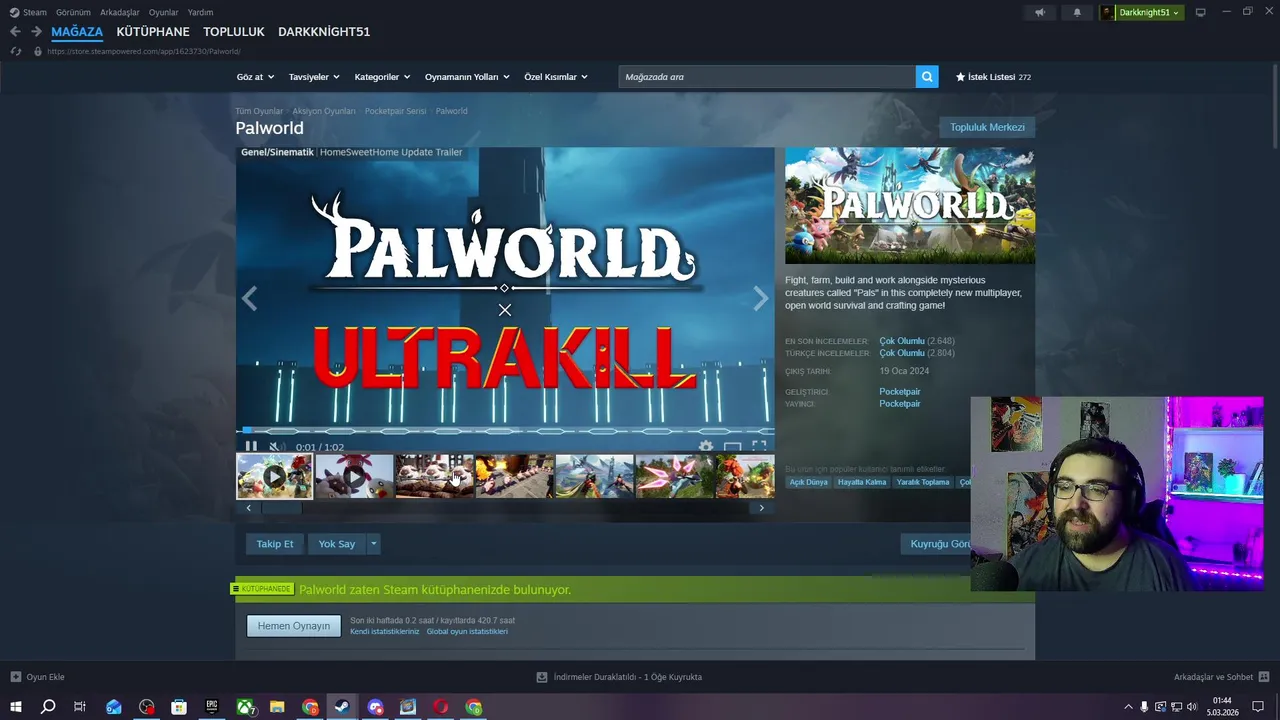Viewport: 1280px width, 720px height.
Task: Open the Pocketpair Serisi breadcrumb
Action: coord(395,111)
